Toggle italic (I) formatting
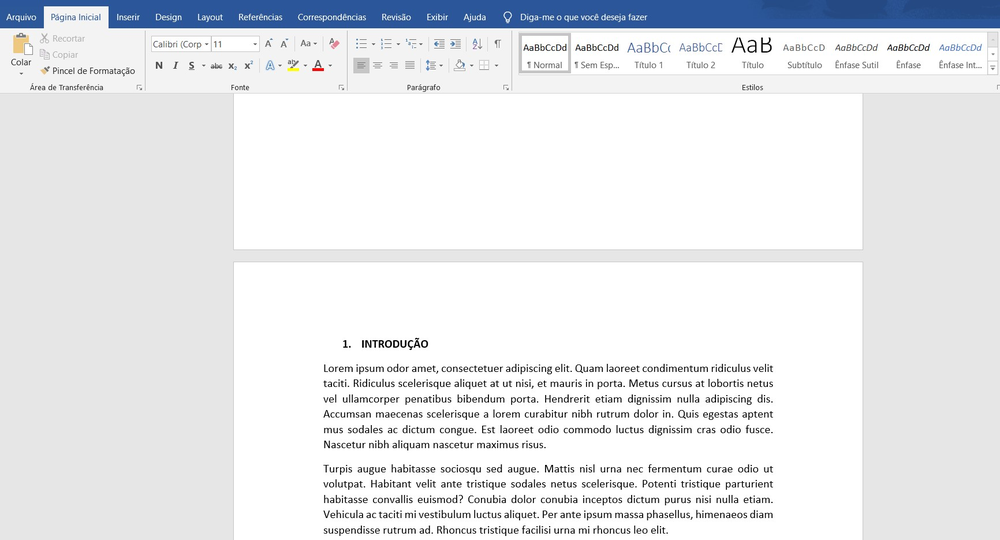 pyautogui.click(x=175, y=65)
